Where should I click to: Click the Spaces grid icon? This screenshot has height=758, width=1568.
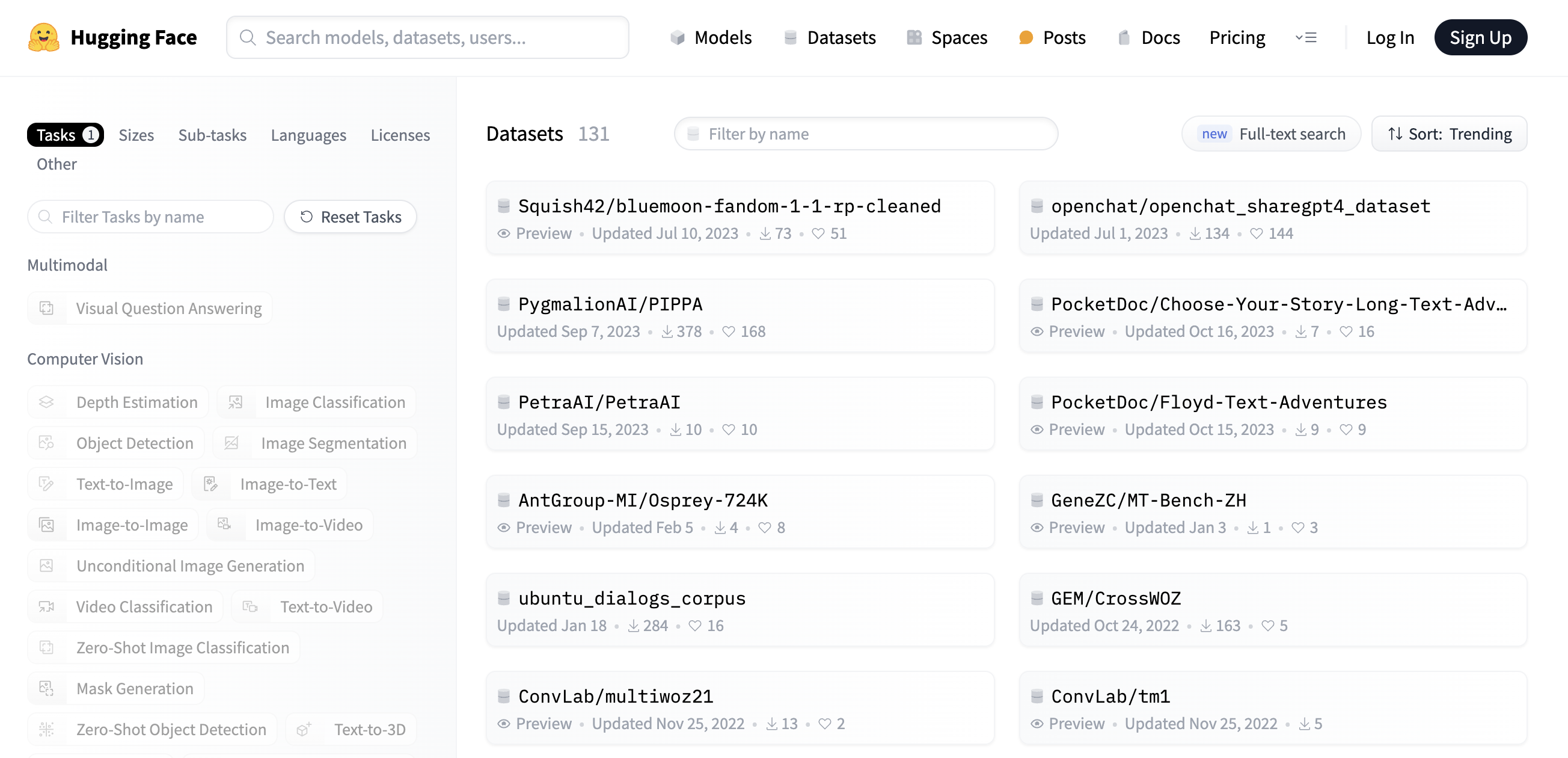tap(914, 38)
